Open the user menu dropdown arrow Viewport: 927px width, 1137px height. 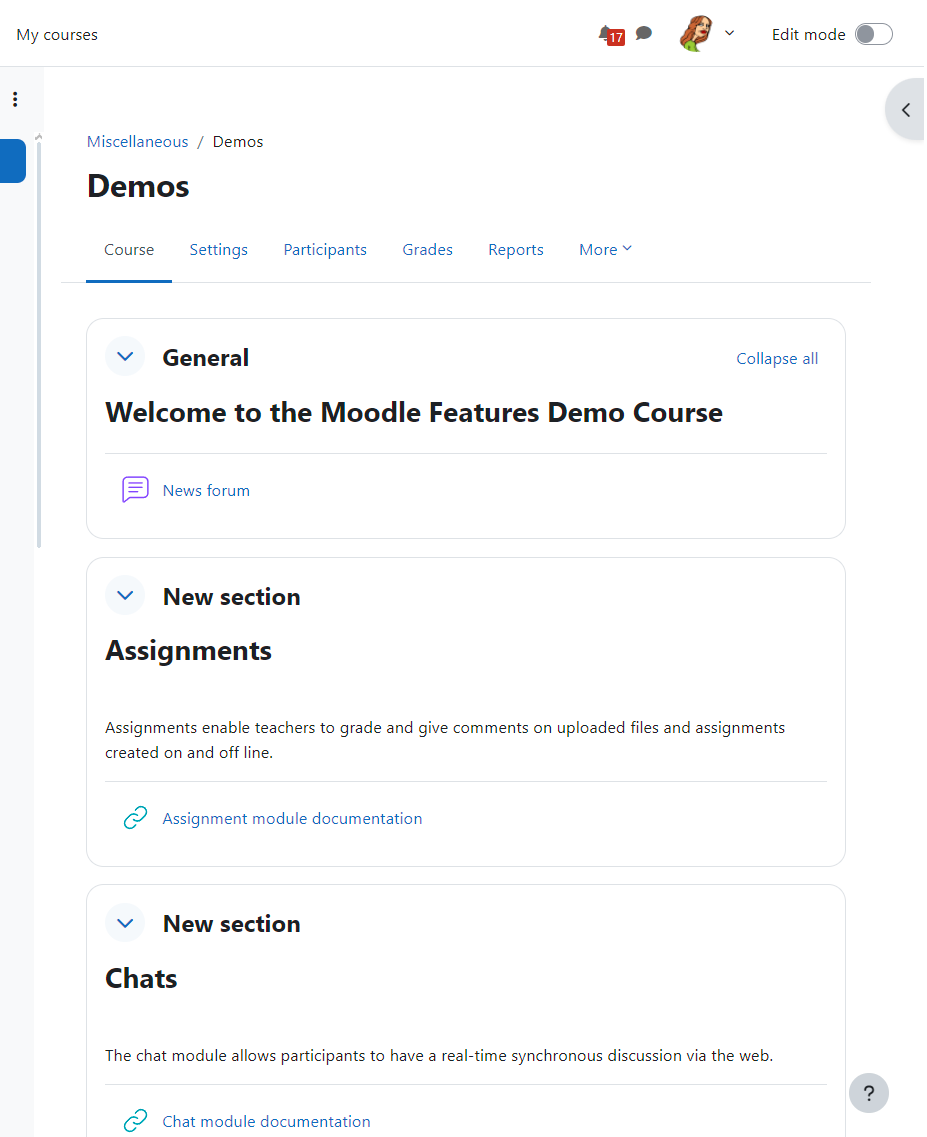(x=730, y=33)
